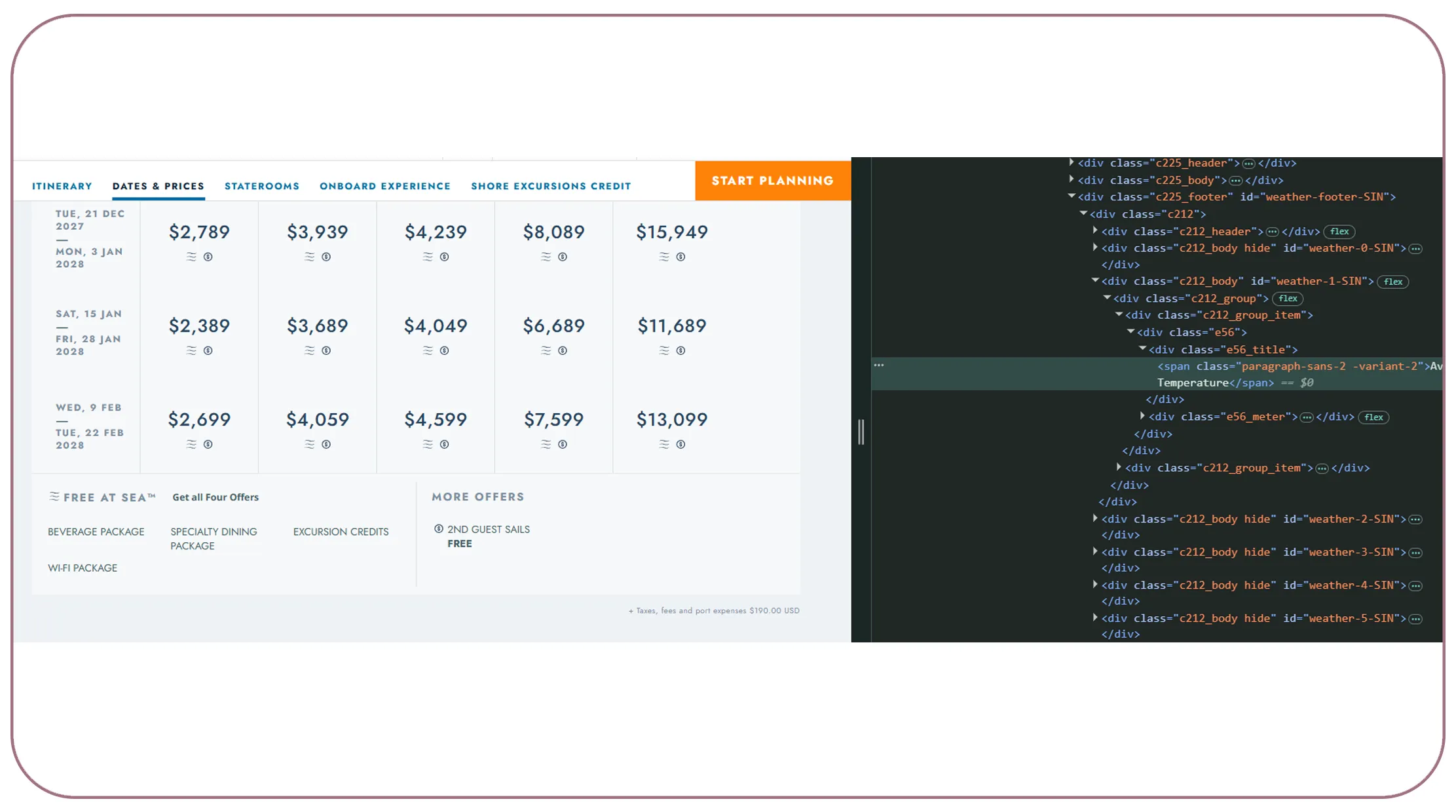Click the waves icon under $2,699
Viewport: 1456px width, 812px height.
[191, 444]
